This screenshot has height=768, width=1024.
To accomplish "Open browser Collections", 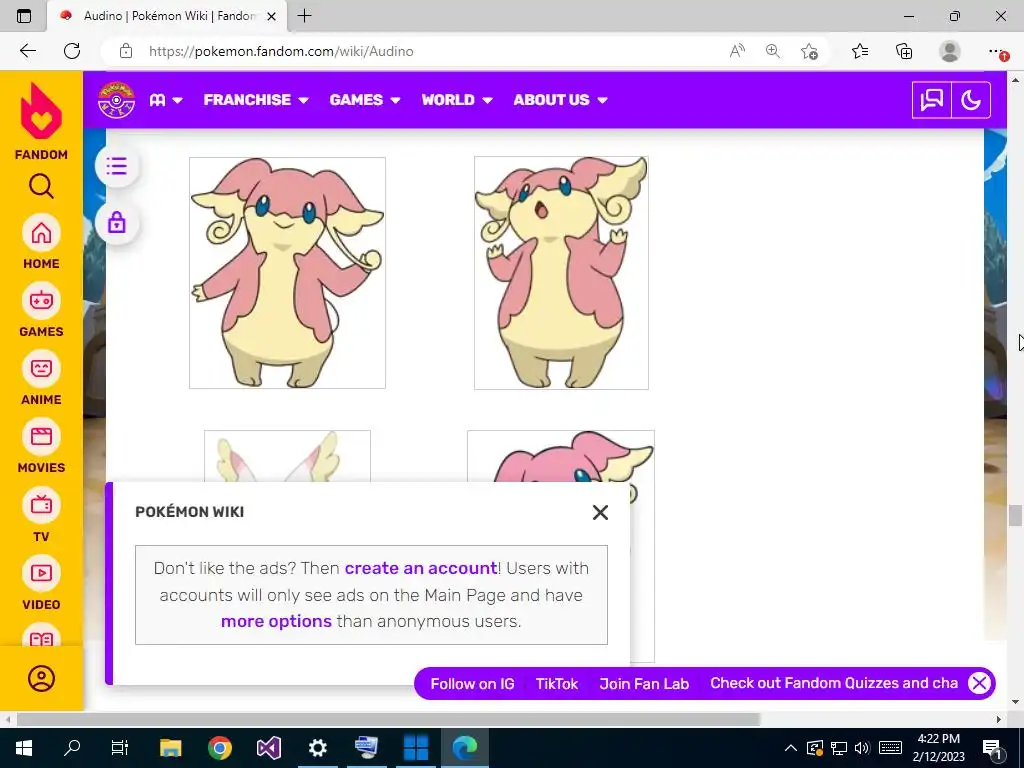I will (x=904, y=51).
